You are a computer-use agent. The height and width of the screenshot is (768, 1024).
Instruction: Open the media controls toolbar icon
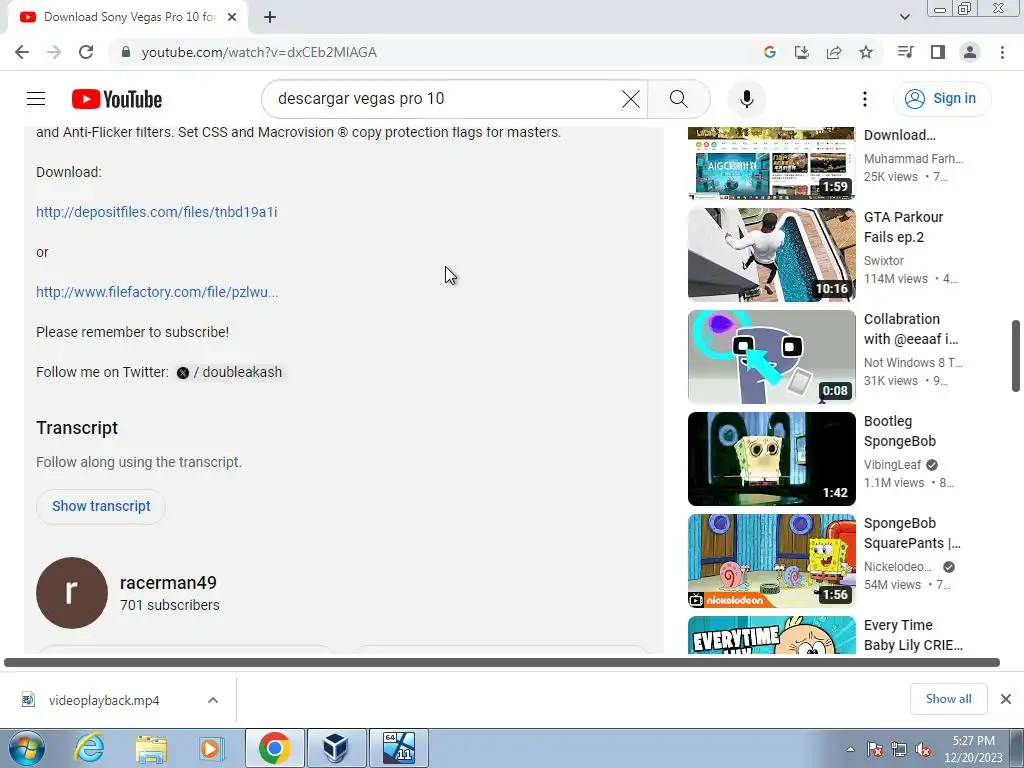click(x=905, y=52)
